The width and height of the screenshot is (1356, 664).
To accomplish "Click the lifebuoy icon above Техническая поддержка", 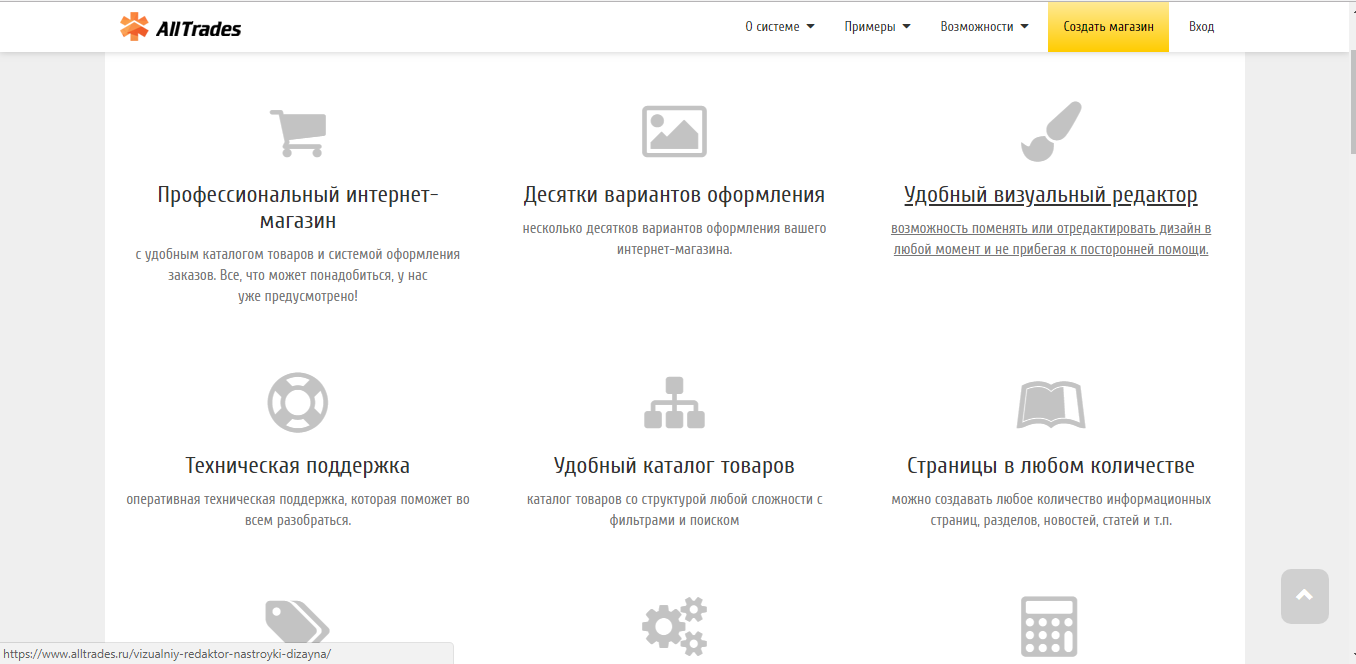I will (x=297, y=402).
